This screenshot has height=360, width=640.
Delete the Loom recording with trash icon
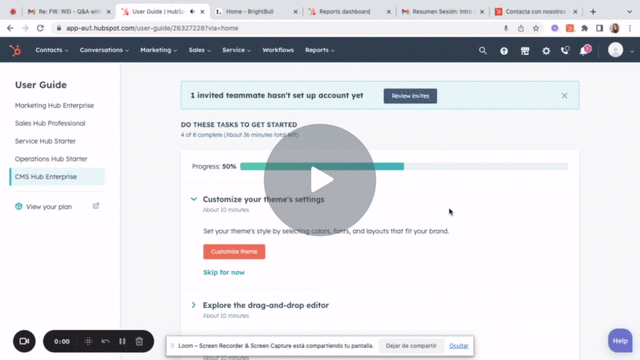(x=139, y=341)
